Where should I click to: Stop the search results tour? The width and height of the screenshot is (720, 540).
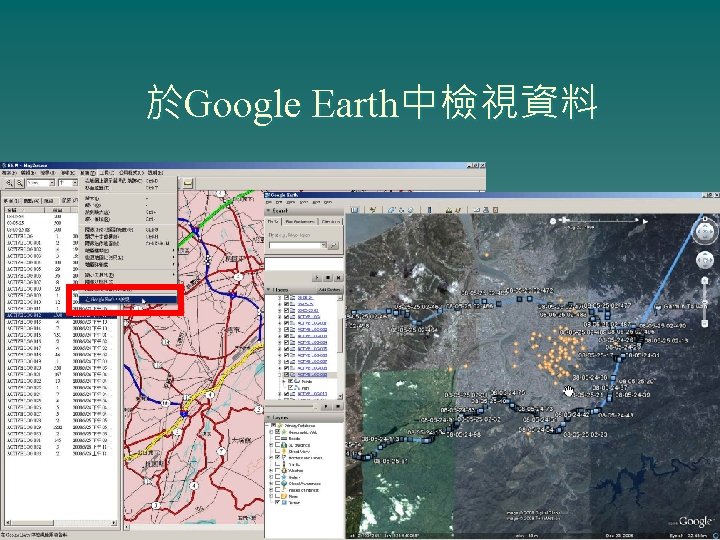click(x=328, y=277)
